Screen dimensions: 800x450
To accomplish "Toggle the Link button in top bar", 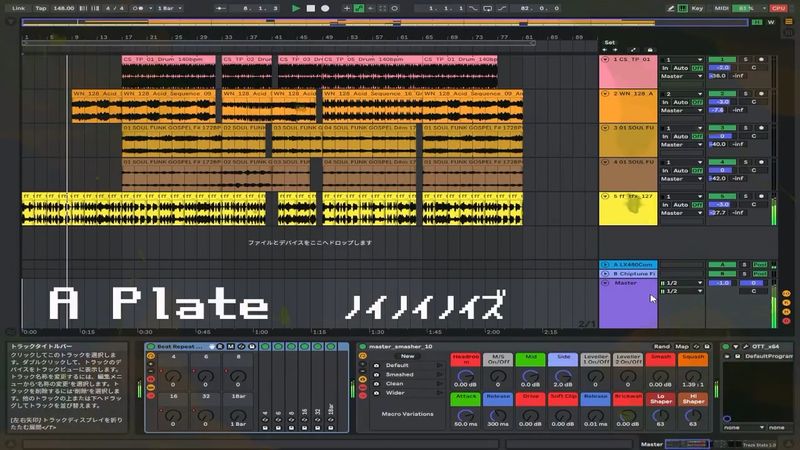I will (18, 8).
